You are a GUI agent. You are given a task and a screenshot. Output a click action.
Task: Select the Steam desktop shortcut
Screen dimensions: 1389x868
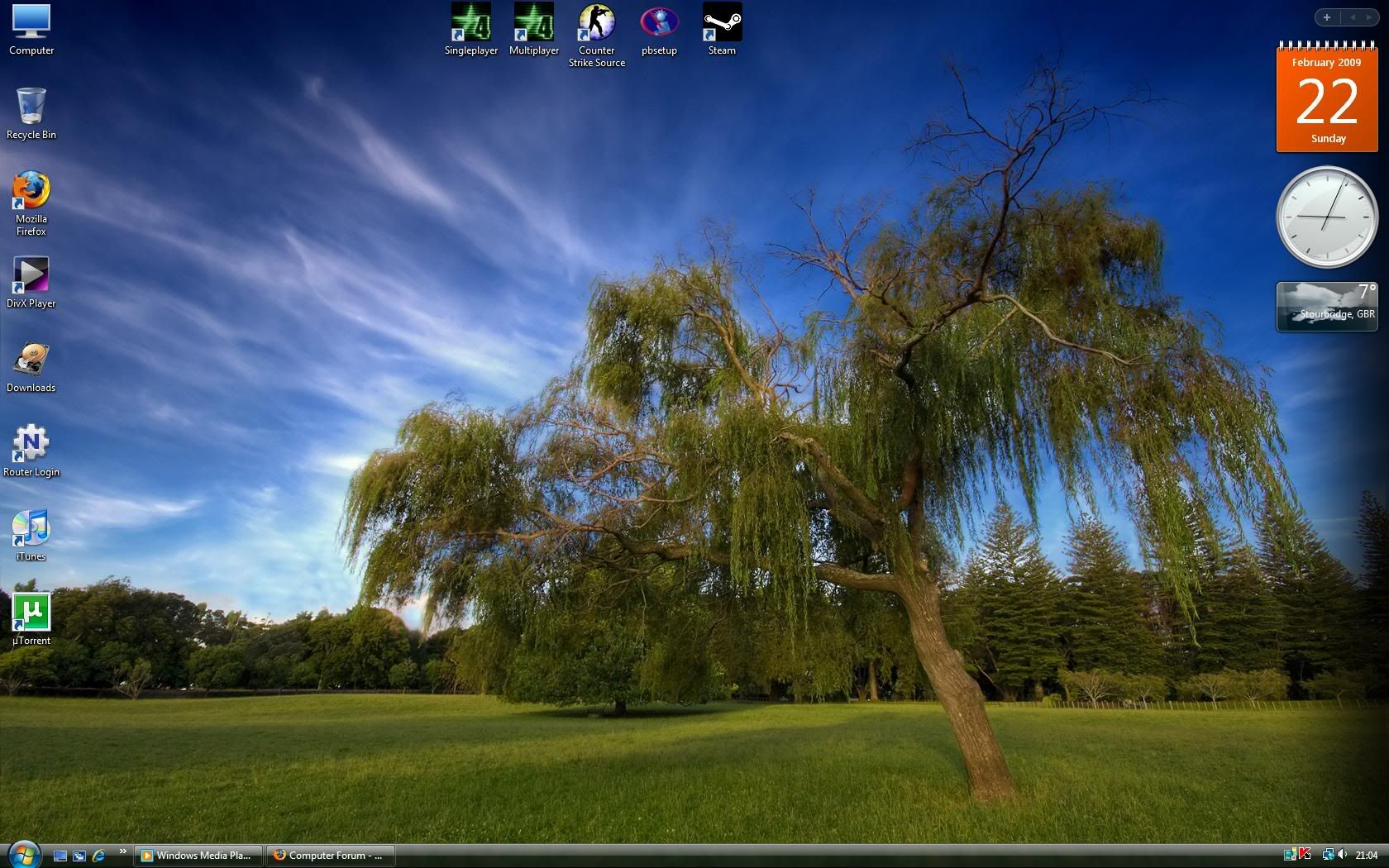pos(722,30)
